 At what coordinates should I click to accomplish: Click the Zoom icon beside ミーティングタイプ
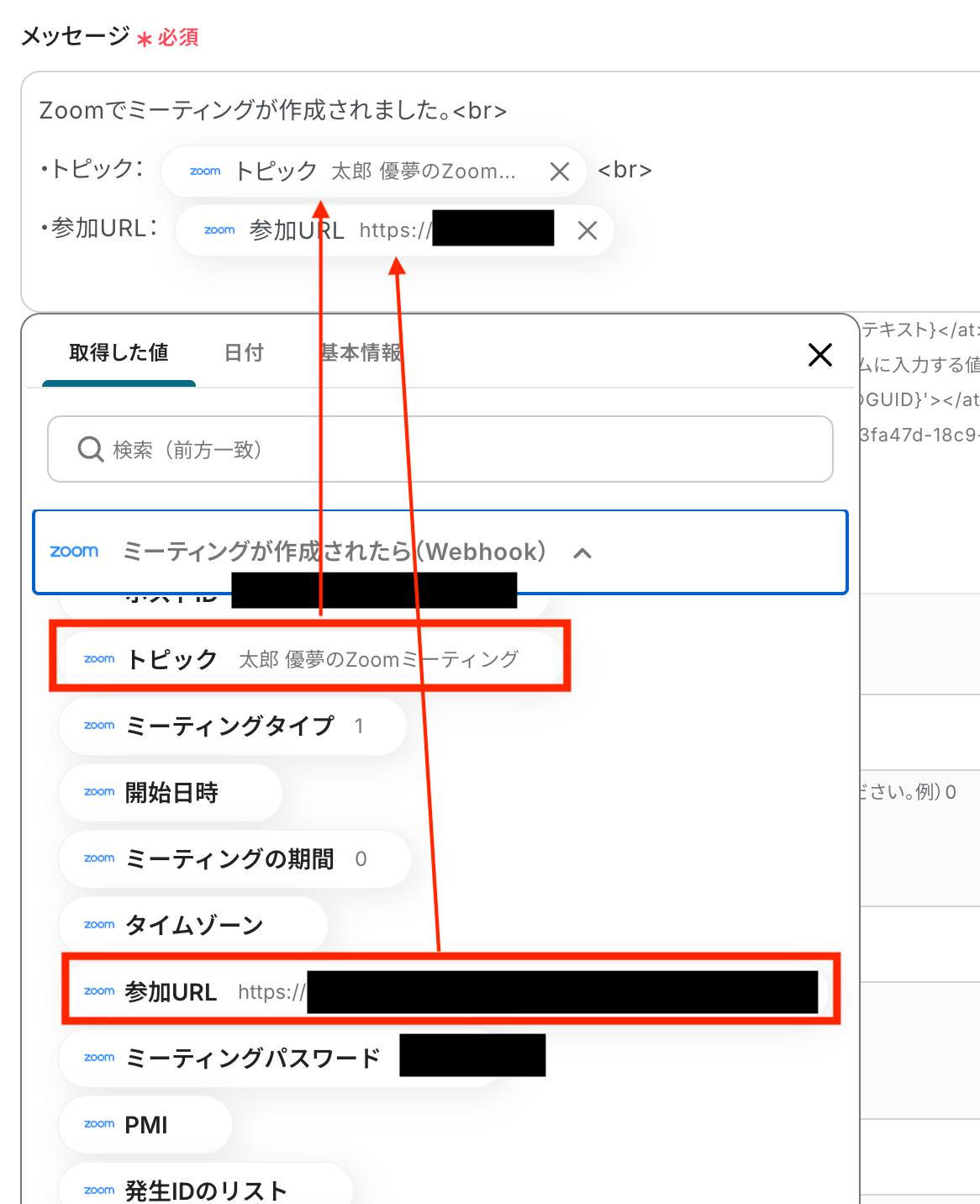[99, 726]
